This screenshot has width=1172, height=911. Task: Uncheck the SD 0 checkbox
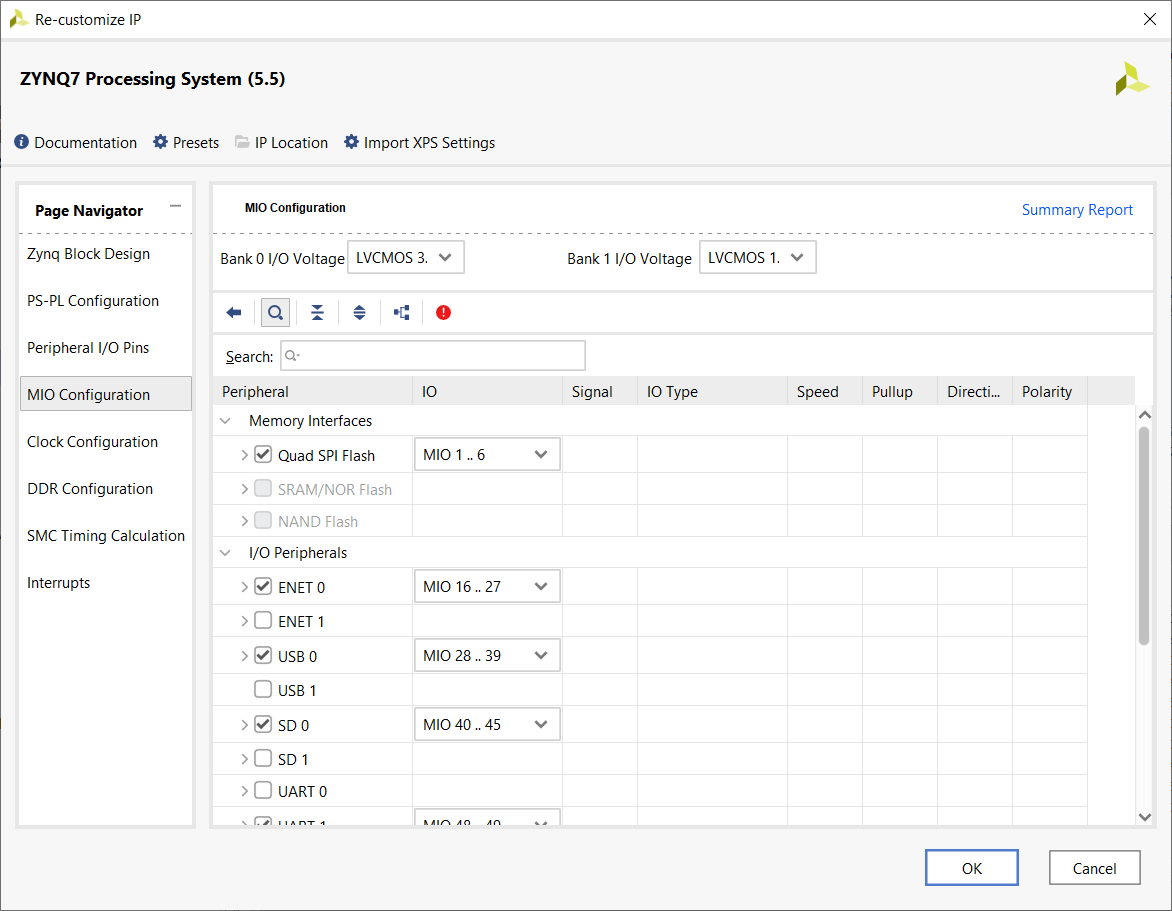click(263, 724)
